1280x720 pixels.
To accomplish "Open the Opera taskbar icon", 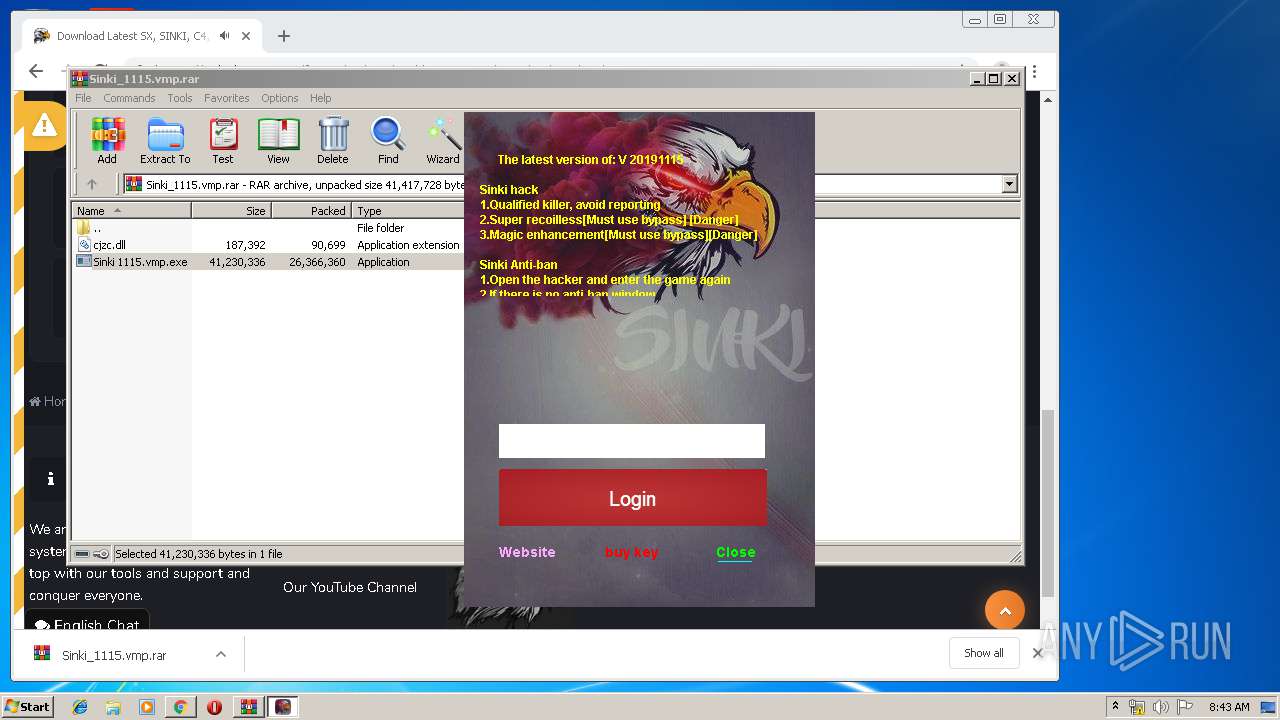I will [x=214, y=707].
